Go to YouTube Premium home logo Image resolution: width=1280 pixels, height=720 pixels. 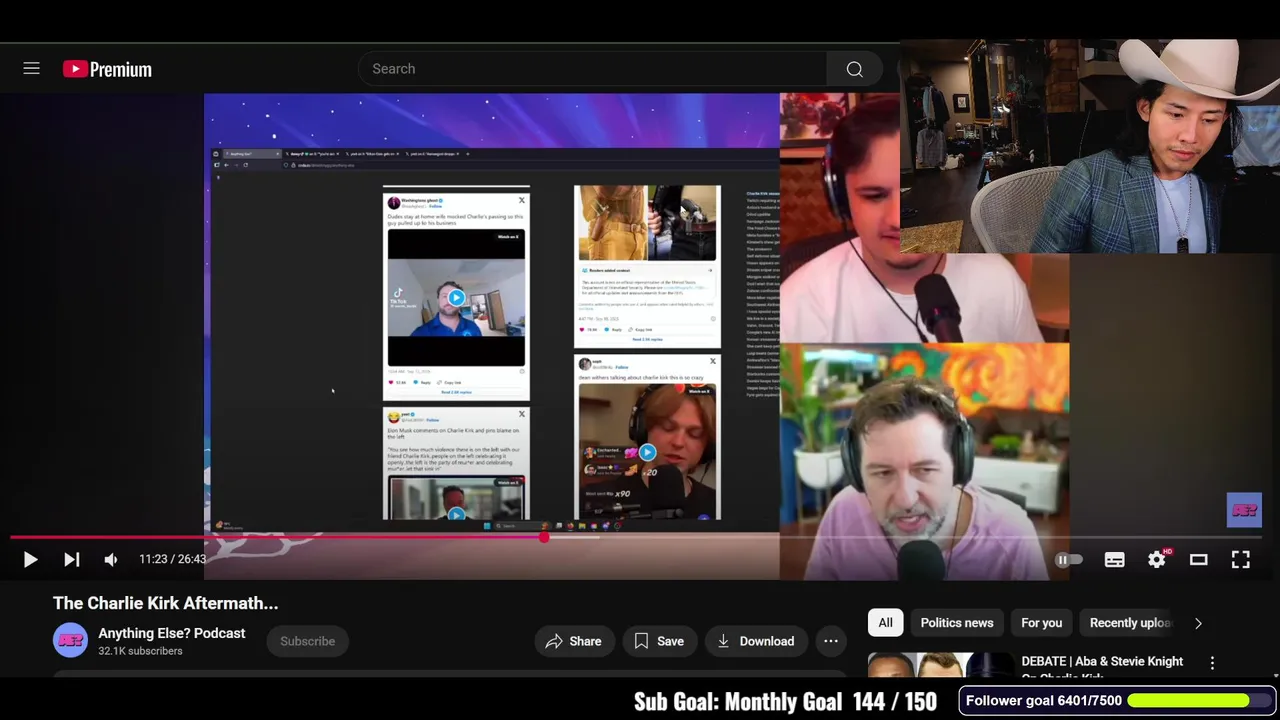[x=107, y=69]
